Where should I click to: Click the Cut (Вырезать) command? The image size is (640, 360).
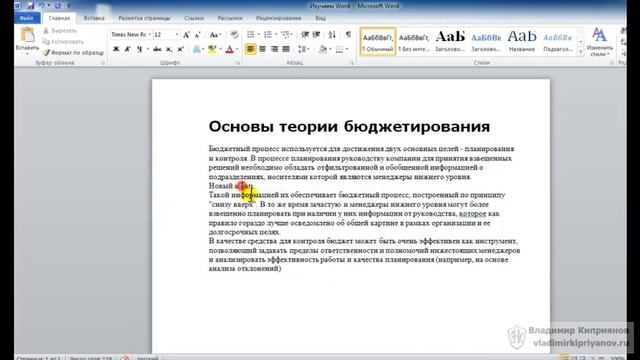click(60, 31)
